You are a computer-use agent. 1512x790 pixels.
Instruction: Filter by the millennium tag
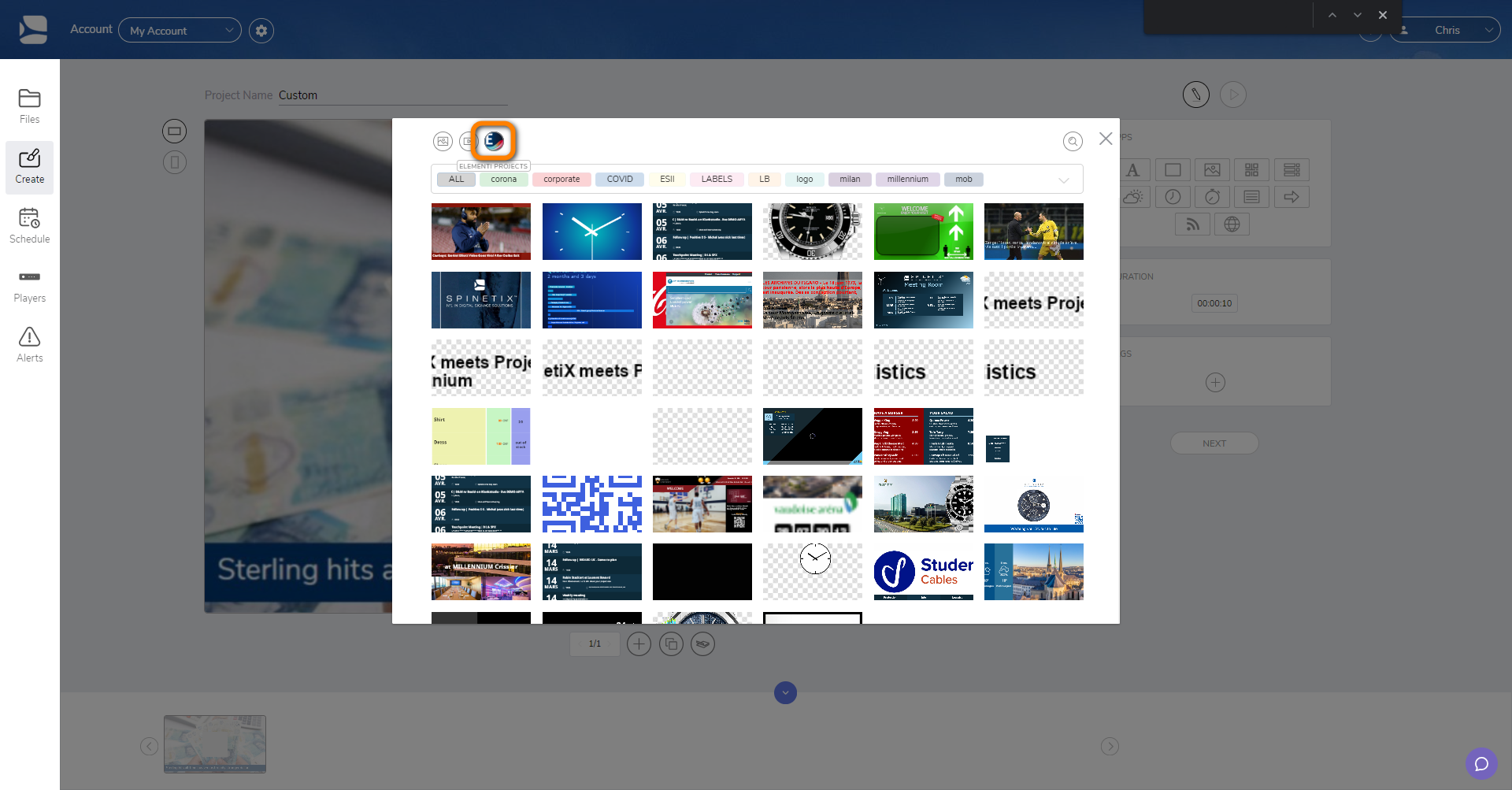[x=908, y=180]
